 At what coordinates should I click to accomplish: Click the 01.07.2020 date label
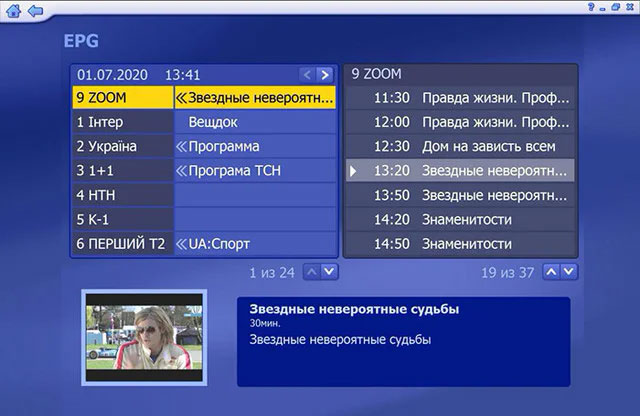pos(112,75)
